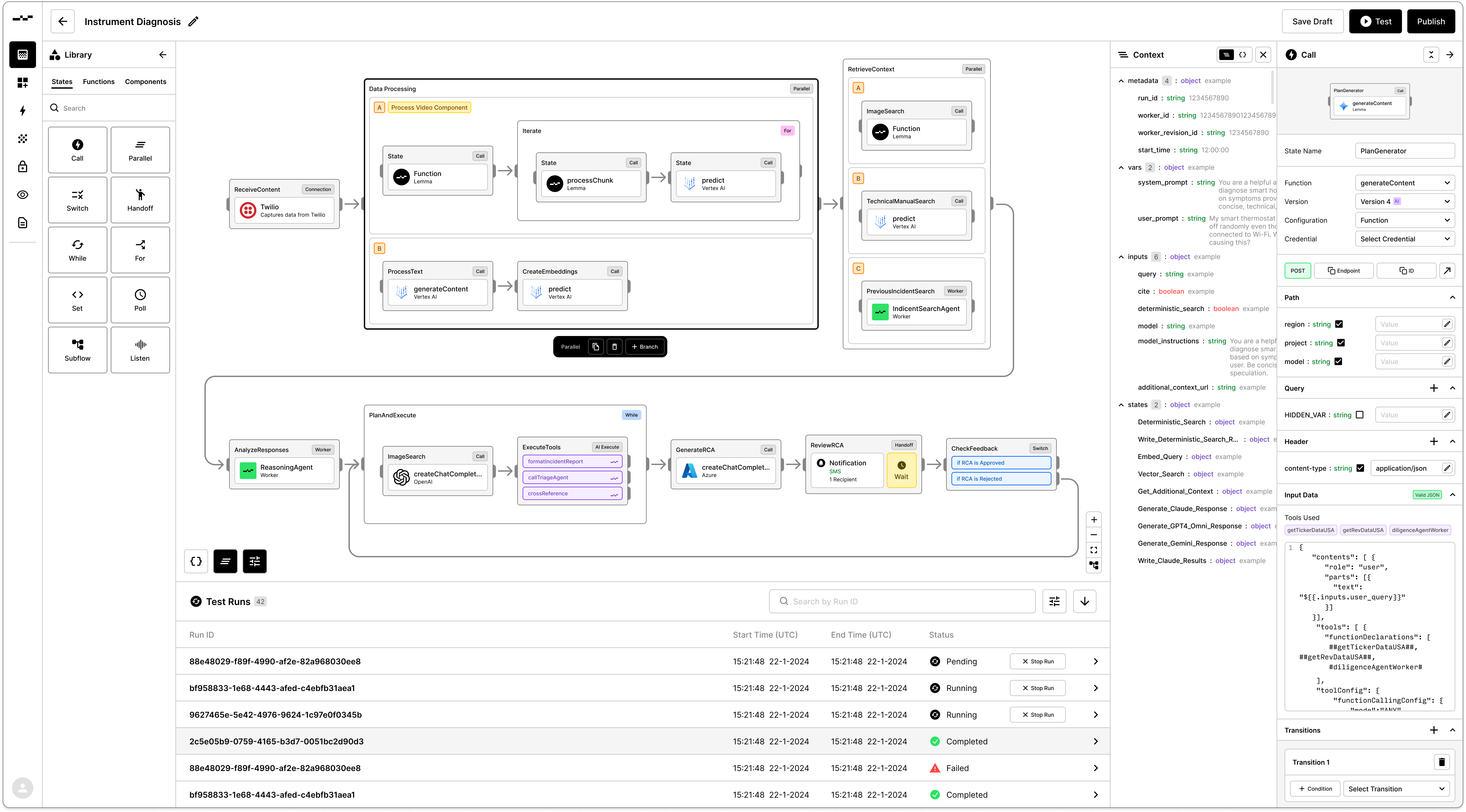Click the eye icon in left sidebar

[23, 195]
